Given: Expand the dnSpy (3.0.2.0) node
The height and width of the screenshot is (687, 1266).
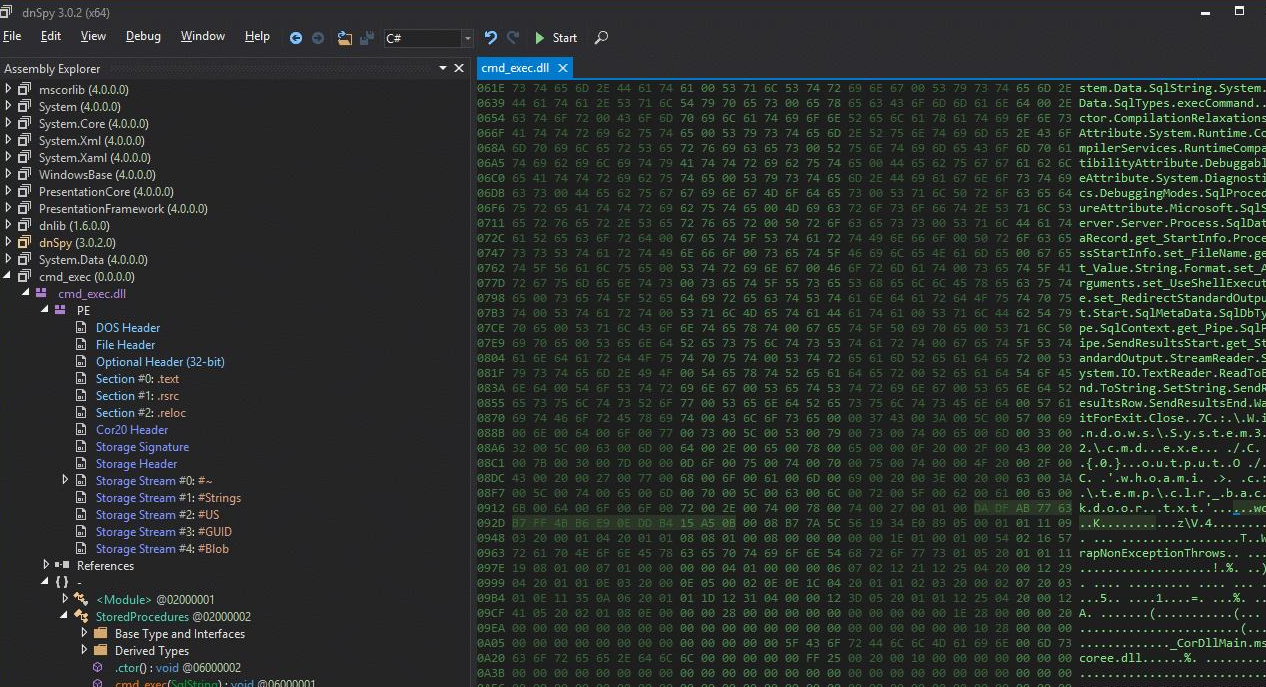Looking at the screenshot, I should coord(8,243).
